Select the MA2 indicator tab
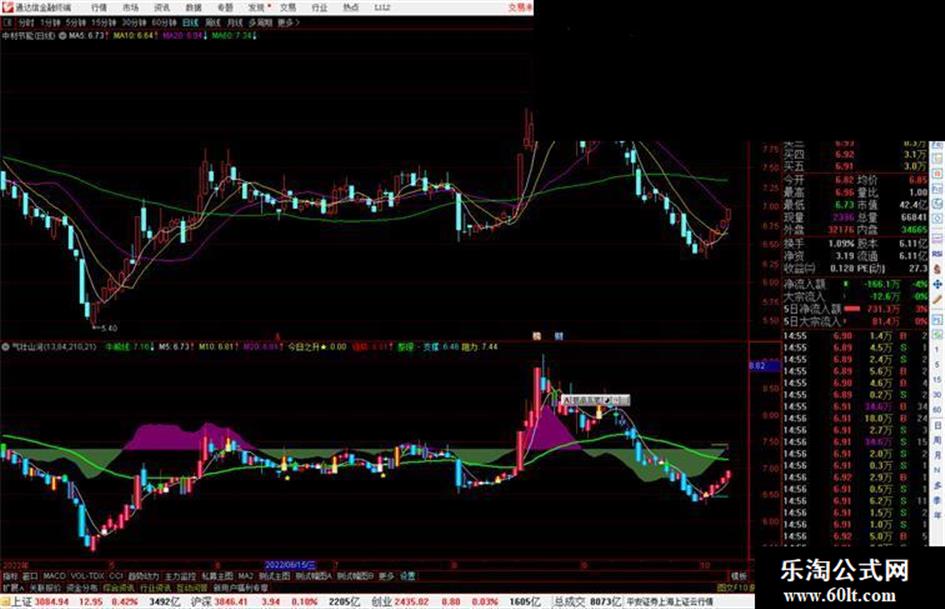Viewport: 945px width, 609px height. point(246,576)
